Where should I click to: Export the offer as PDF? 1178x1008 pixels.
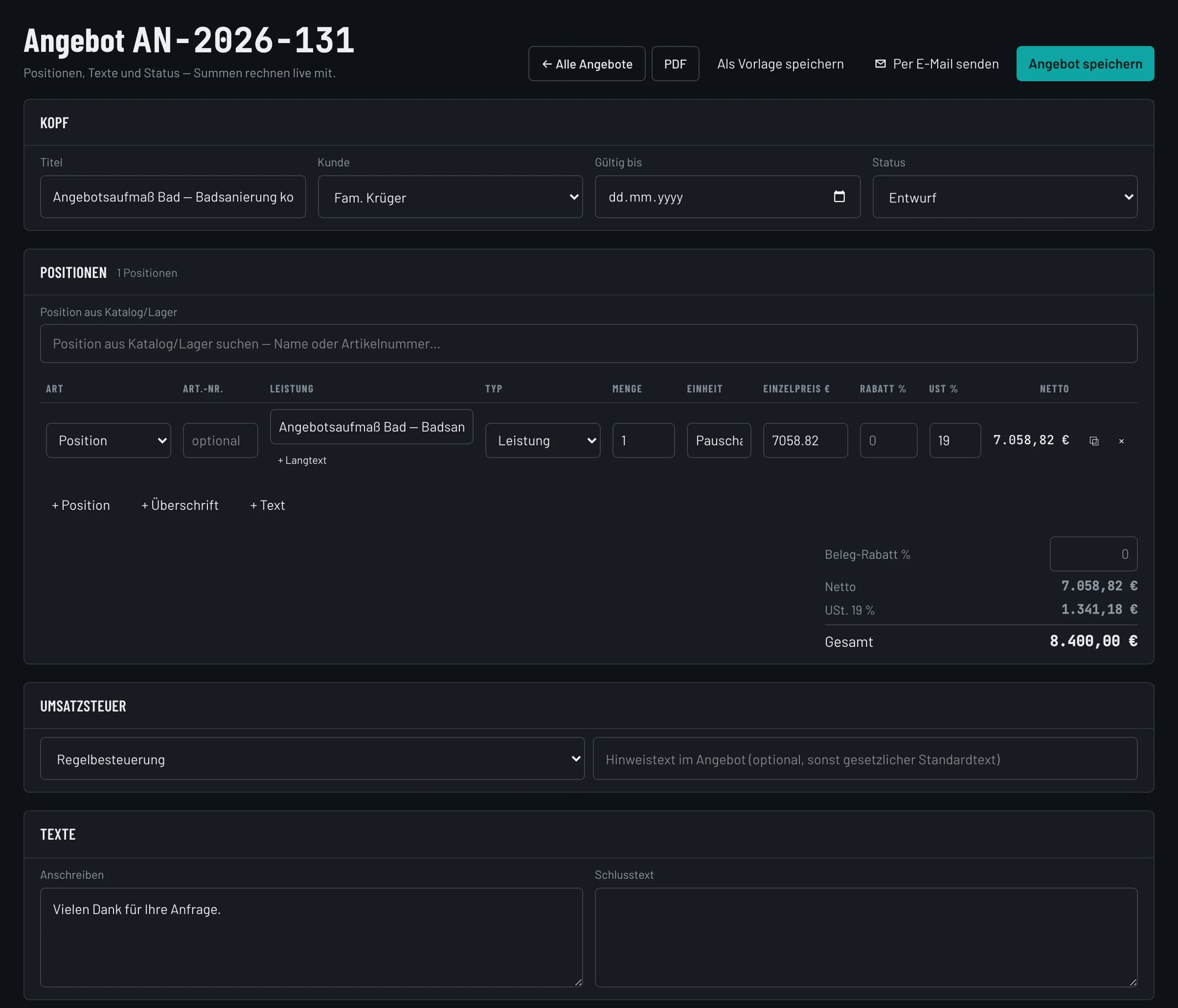coord(675,64)
